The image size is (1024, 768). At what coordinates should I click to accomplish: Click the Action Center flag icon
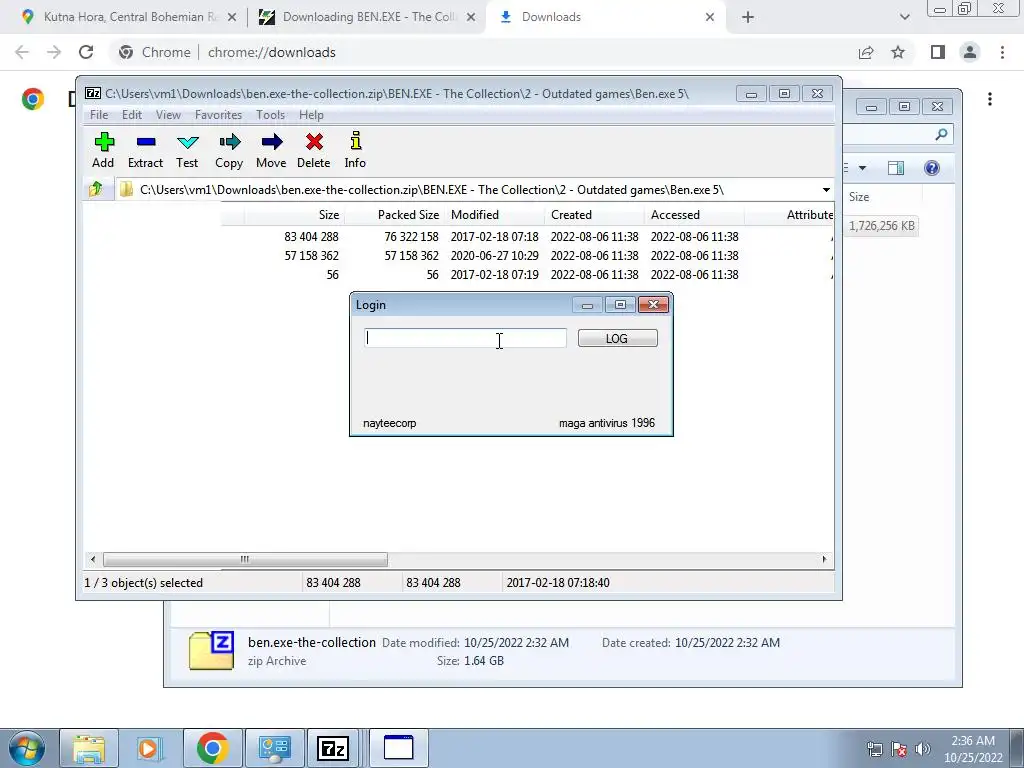point(899,749)
